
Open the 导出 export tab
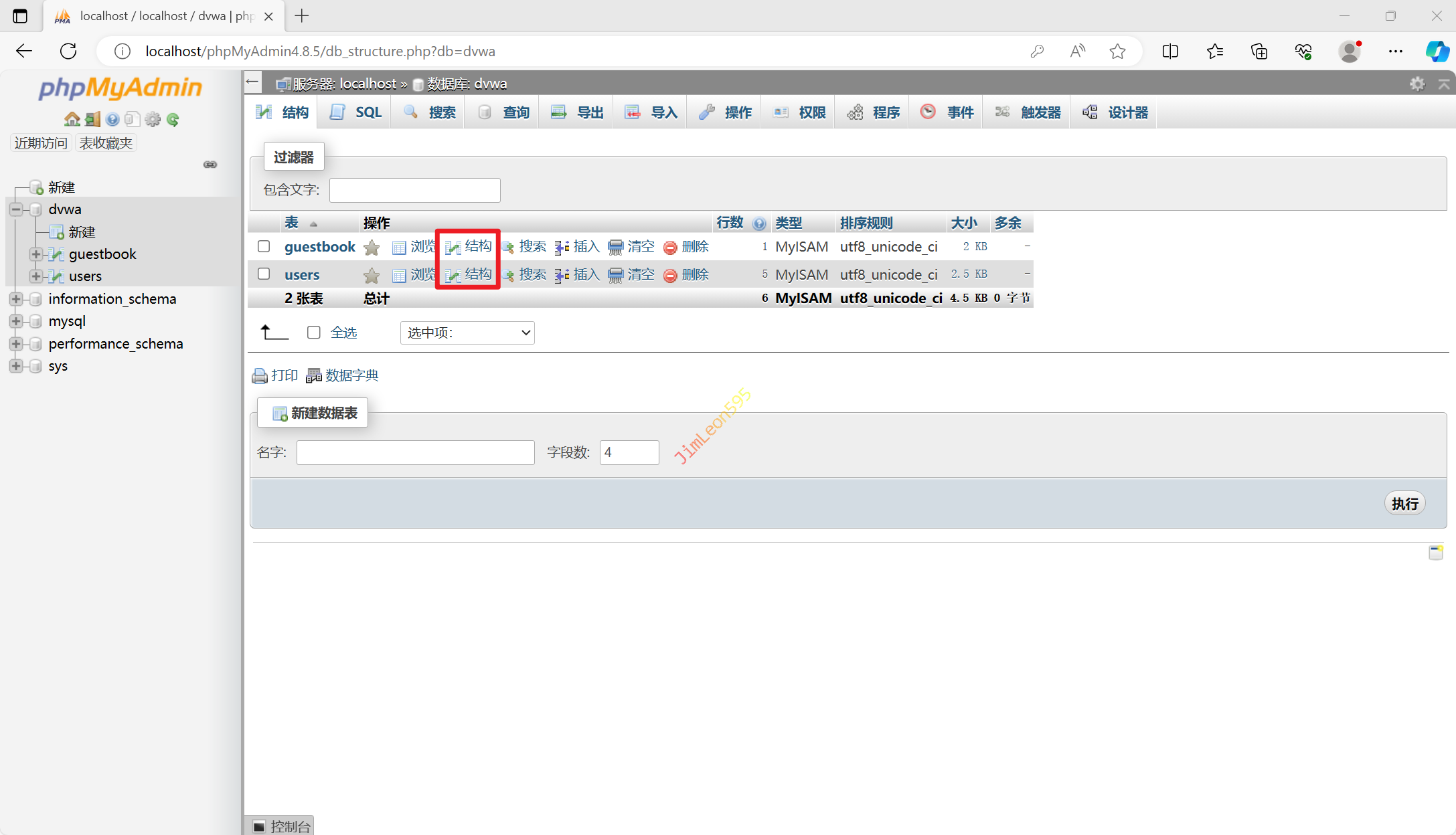tap(578, 112)
